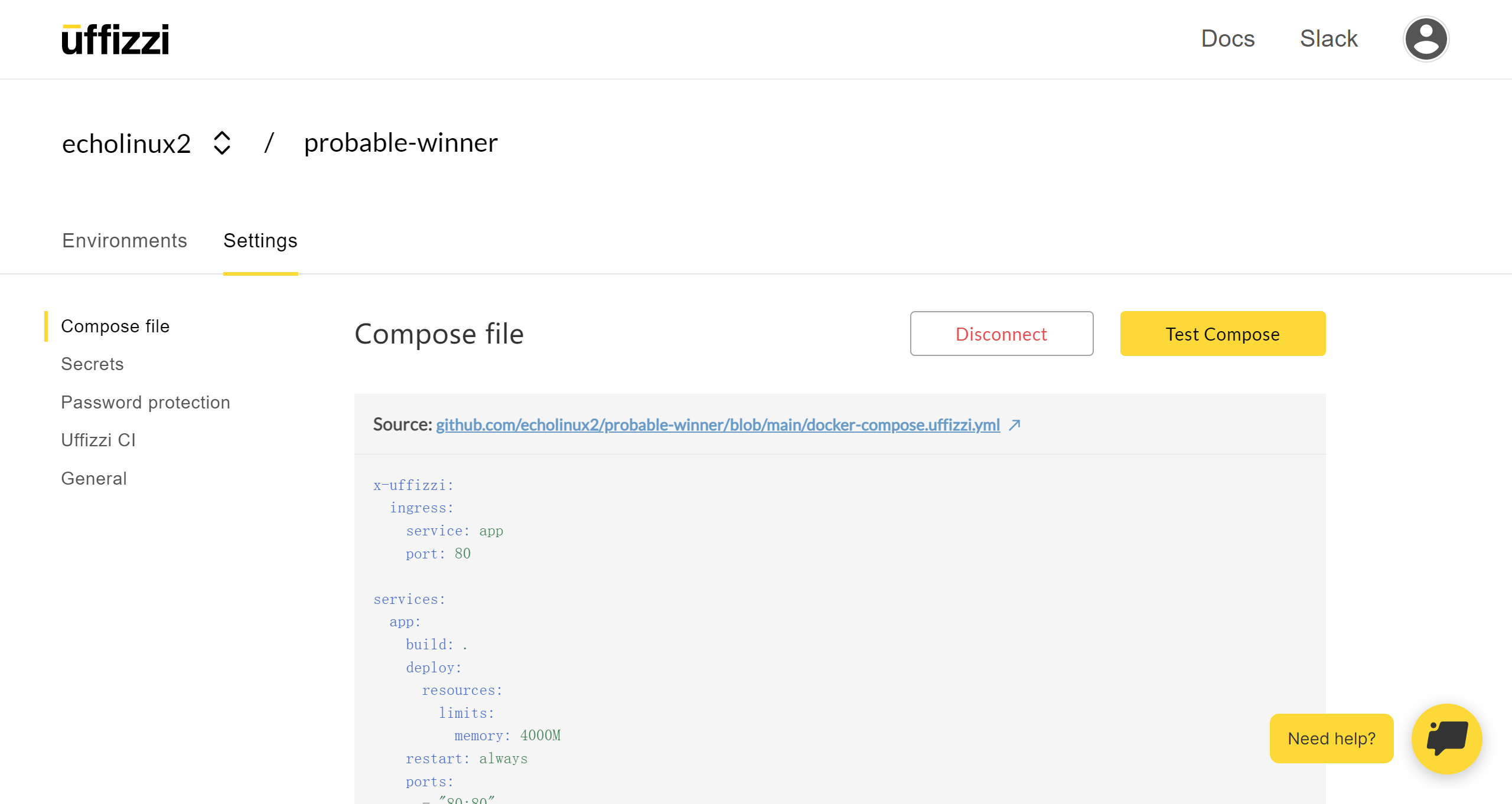
Task: Open the Slack link in header
Action: coord(1328,39)
